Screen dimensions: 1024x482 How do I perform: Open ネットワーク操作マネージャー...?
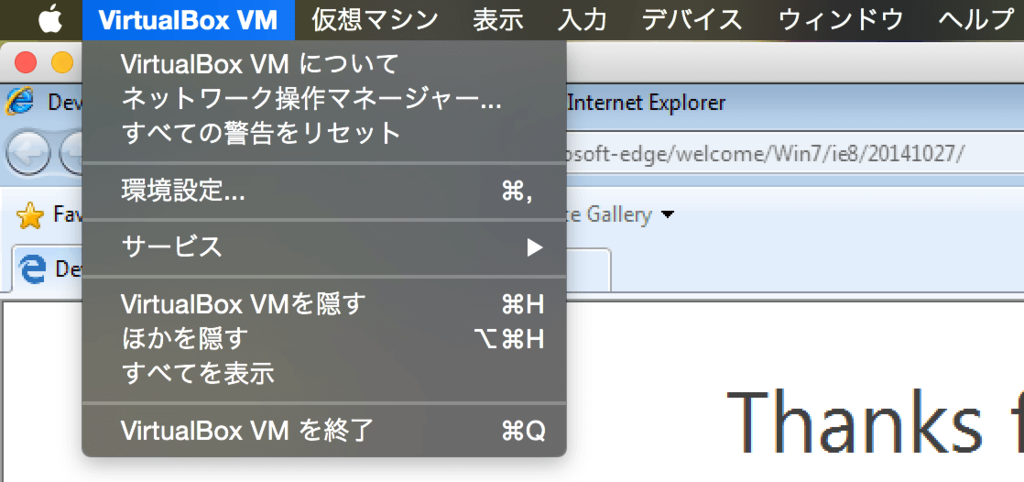click(324, 99)
